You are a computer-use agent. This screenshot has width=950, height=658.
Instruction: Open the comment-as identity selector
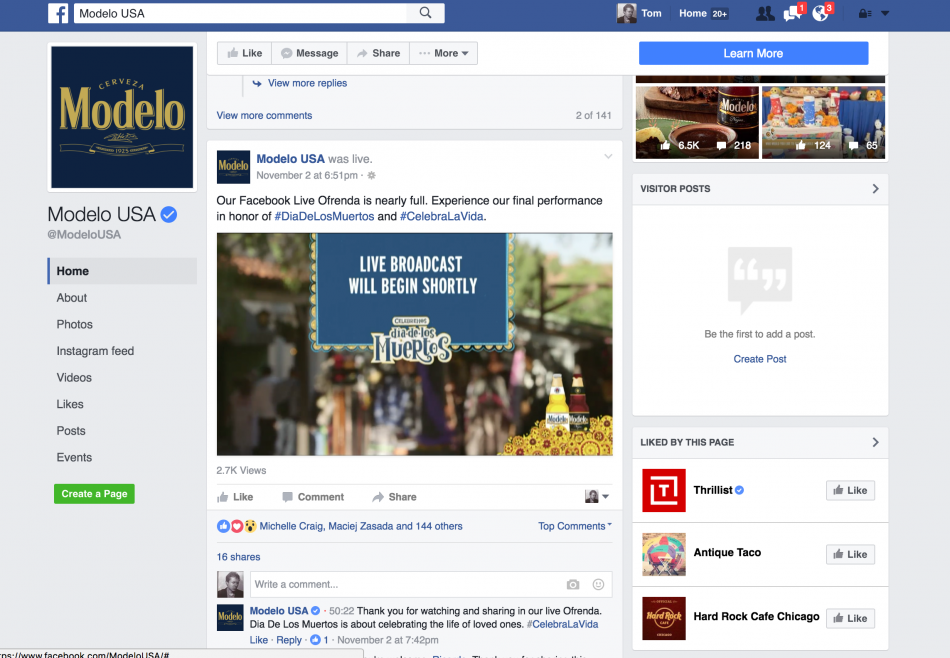pyautogui.click(x=597, y=497)
